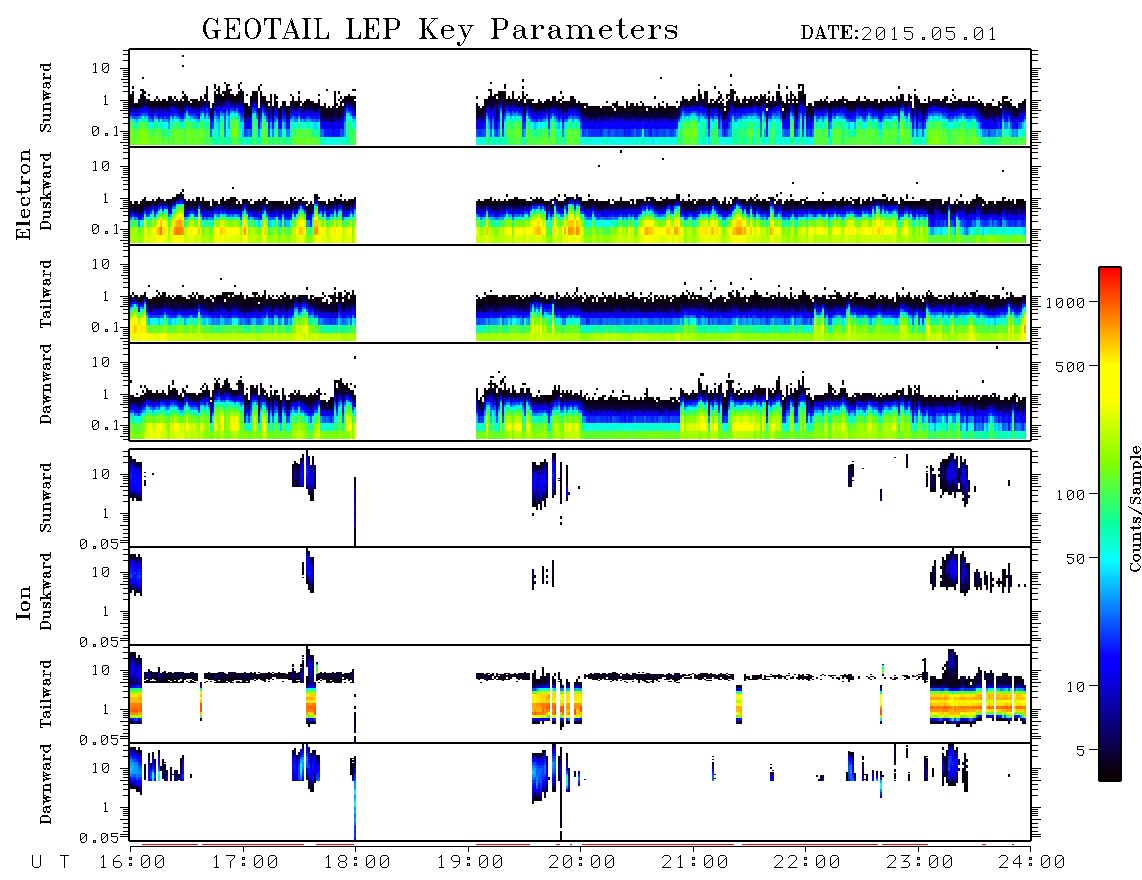Click the "DATE:2015.05.01" label
Screen dimensions: 1142x880
[898, 34]
